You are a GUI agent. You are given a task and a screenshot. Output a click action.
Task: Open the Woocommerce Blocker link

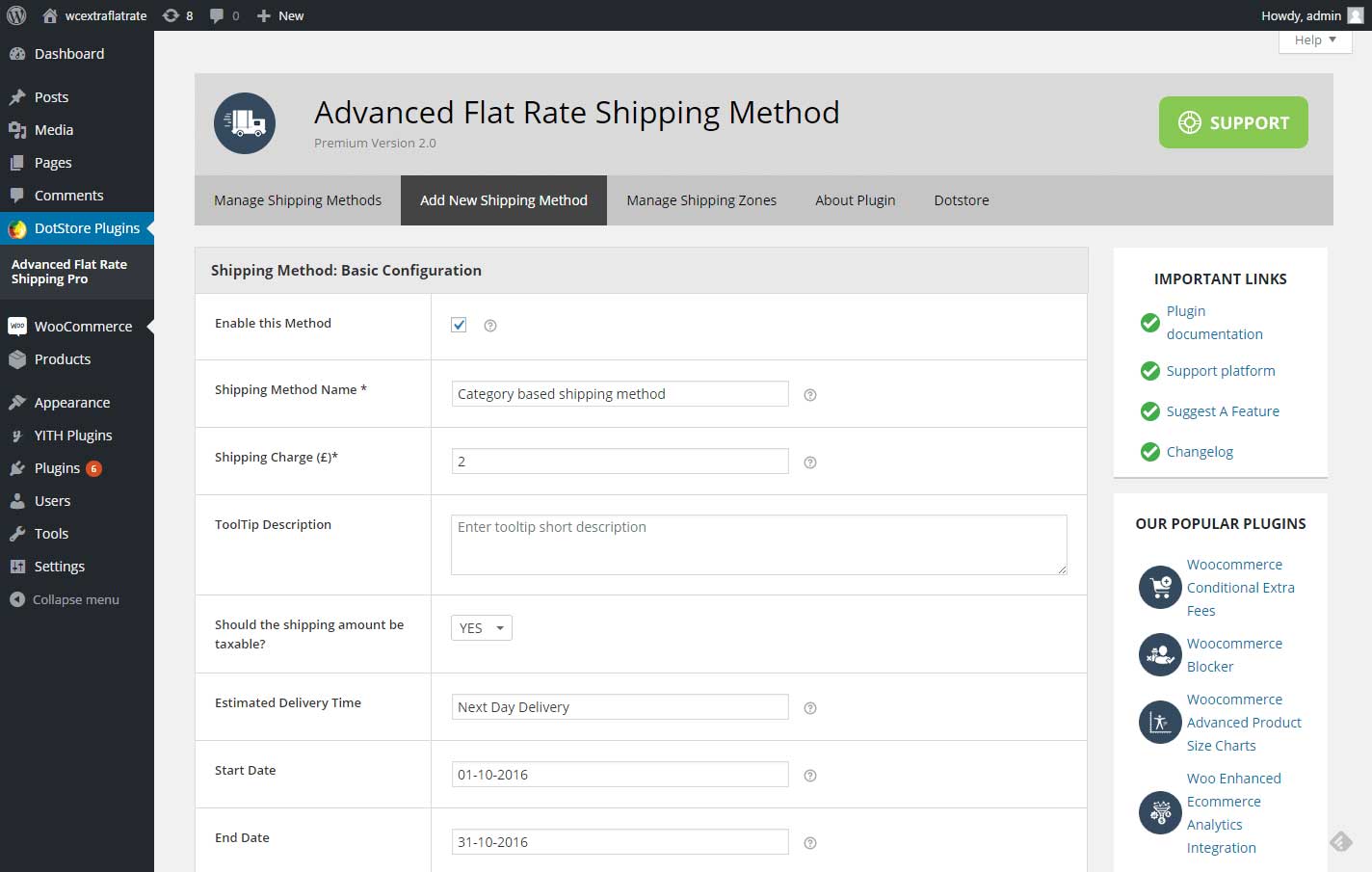1234,655
